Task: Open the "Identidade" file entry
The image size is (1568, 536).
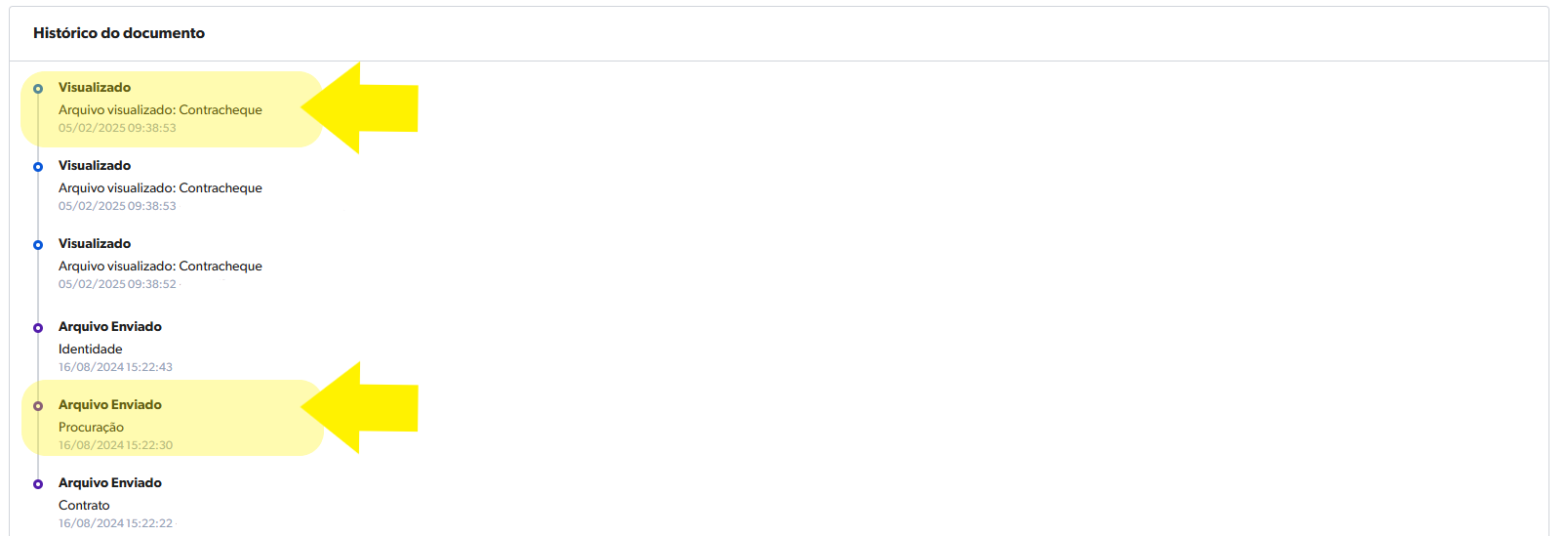Action: click(91, 350)
